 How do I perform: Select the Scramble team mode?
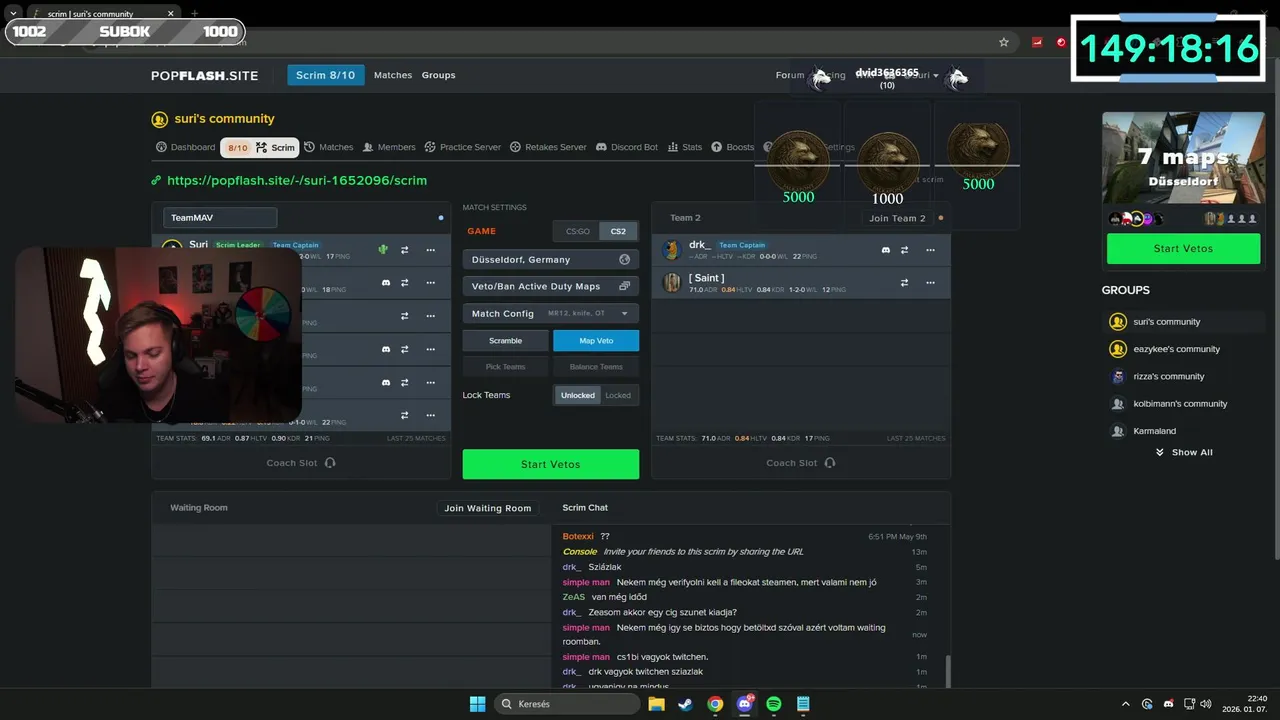coord(505,341)
